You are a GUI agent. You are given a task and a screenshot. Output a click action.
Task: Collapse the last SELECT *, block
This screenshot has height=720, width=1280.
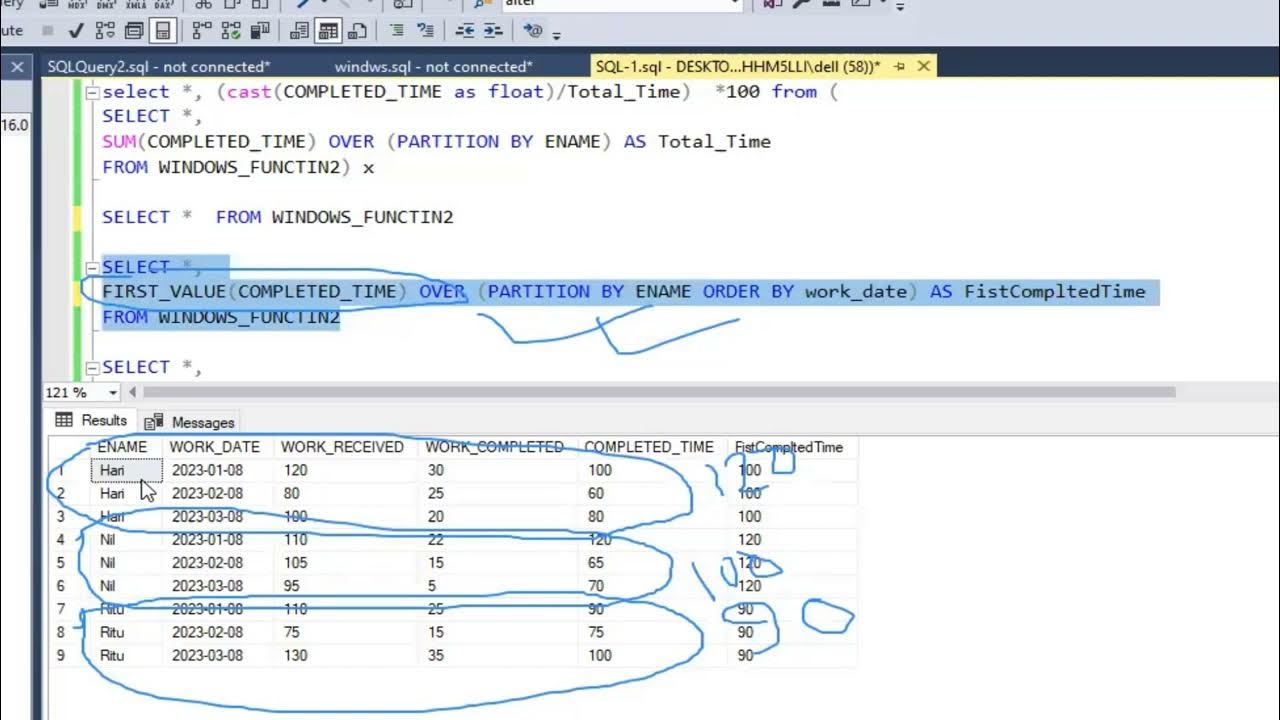coord(92,367)
